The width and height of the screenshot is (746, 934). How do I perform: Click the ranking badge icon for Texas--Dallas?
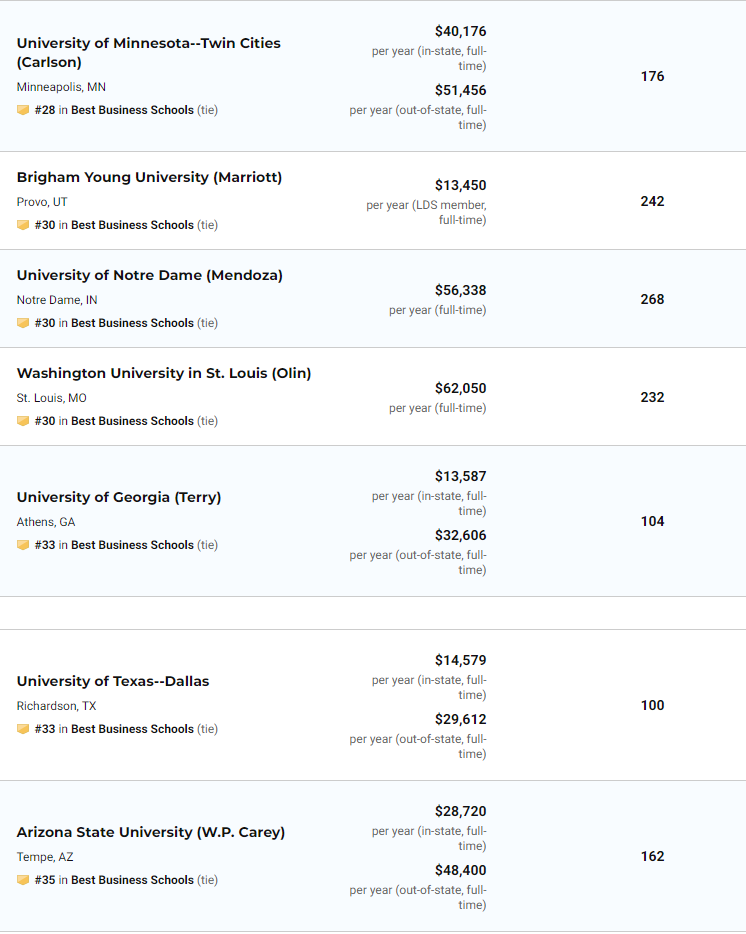(23, 729)
